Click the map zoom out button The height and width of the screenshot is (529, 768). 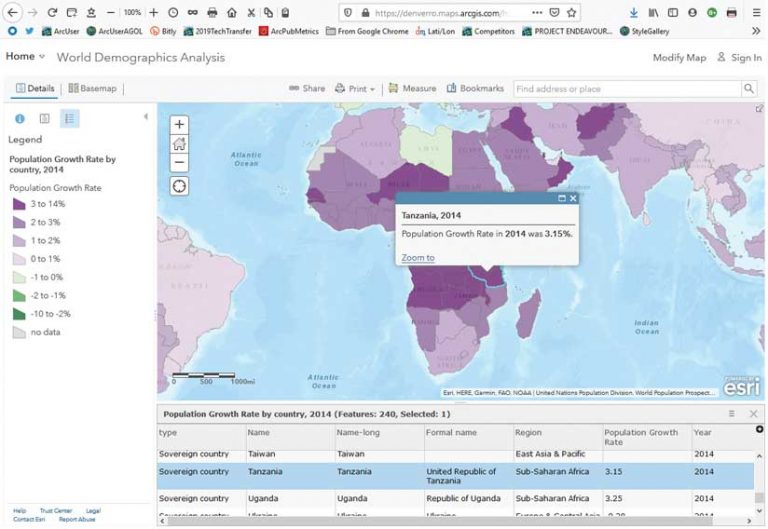coord(179,162)
